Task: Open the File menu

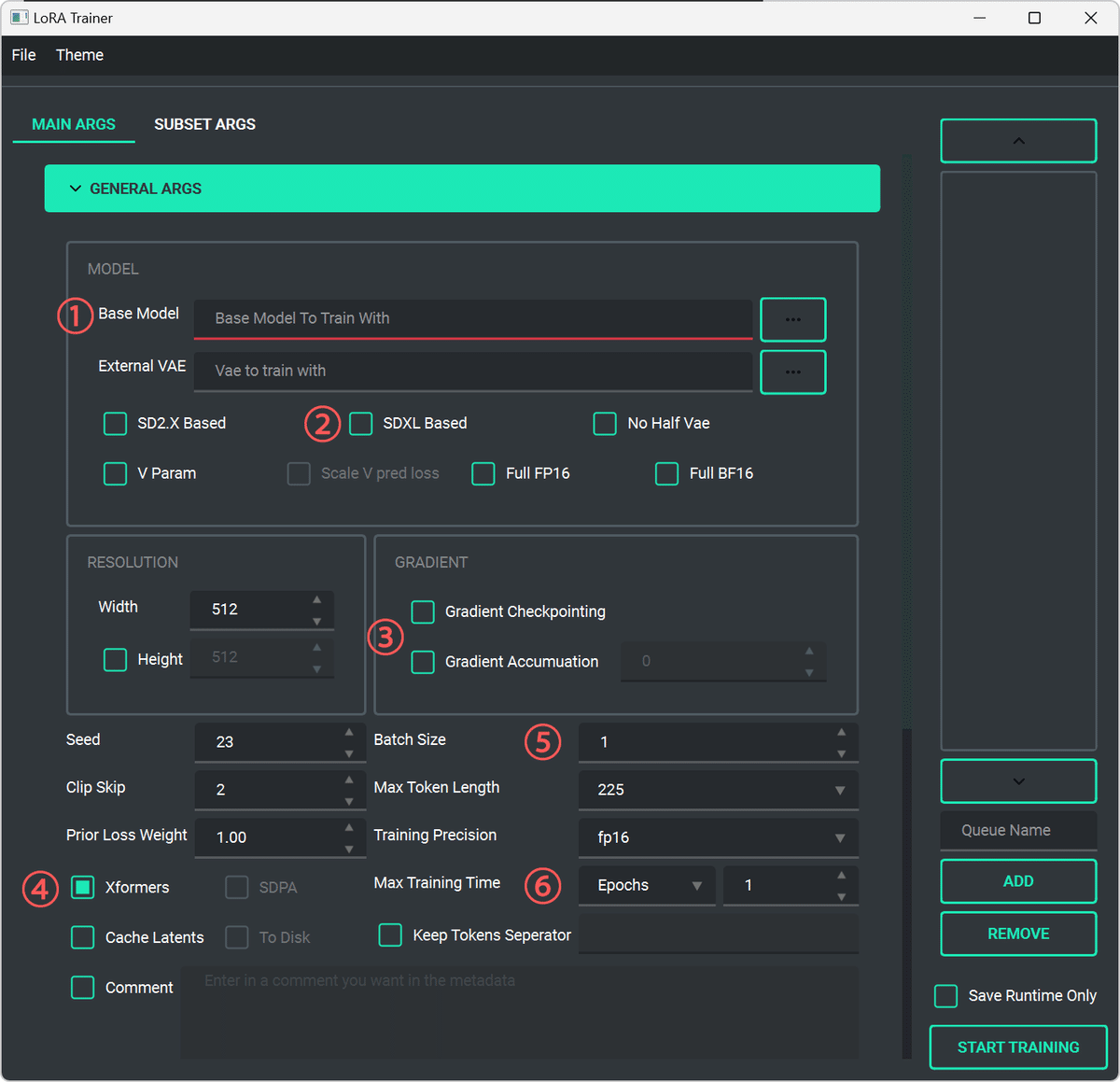Action: (x=23, y=54)
